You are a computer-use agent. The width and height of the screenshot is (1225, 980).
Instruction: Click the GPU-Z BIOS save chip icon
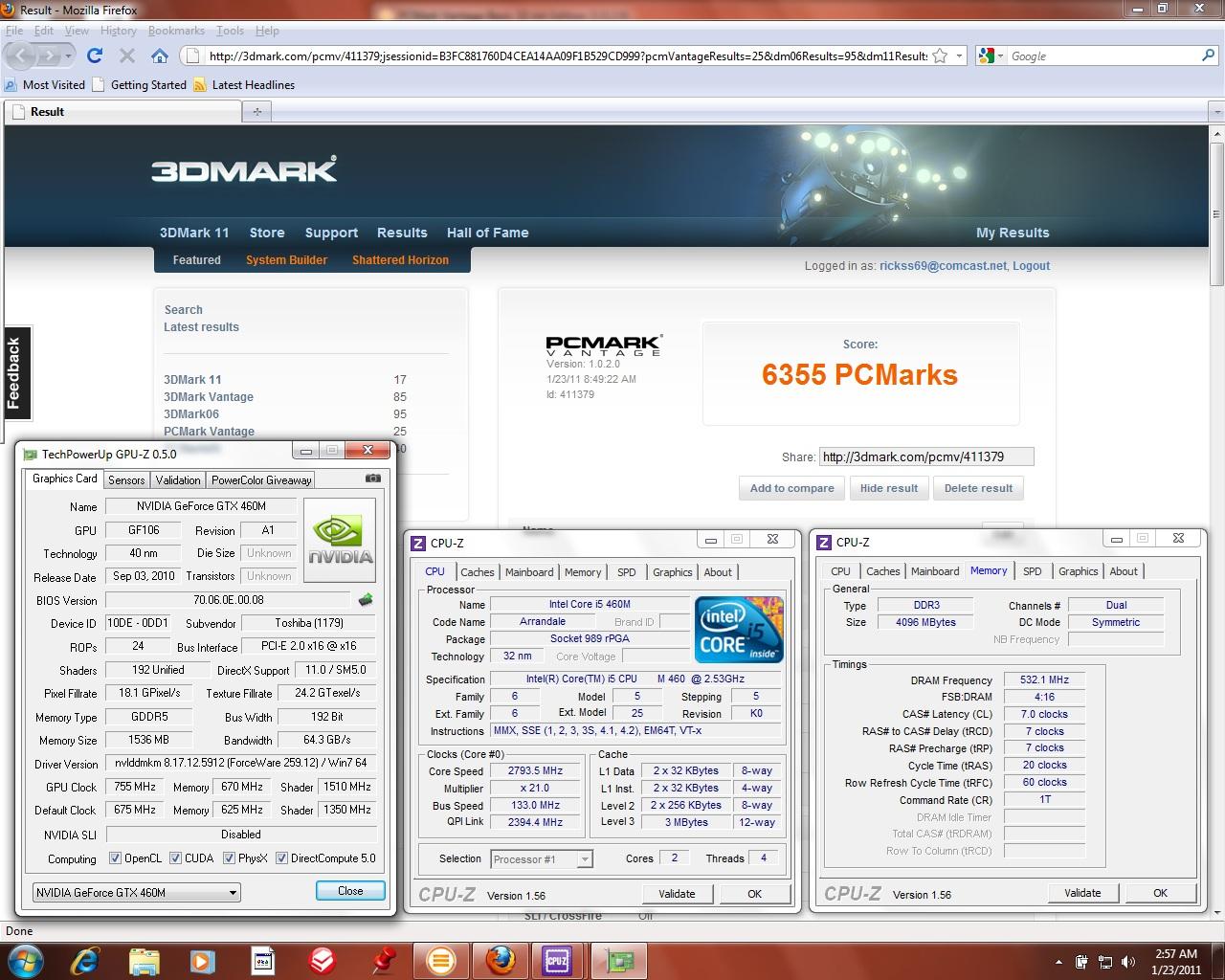pyautogui.click(x=365, y=600)
